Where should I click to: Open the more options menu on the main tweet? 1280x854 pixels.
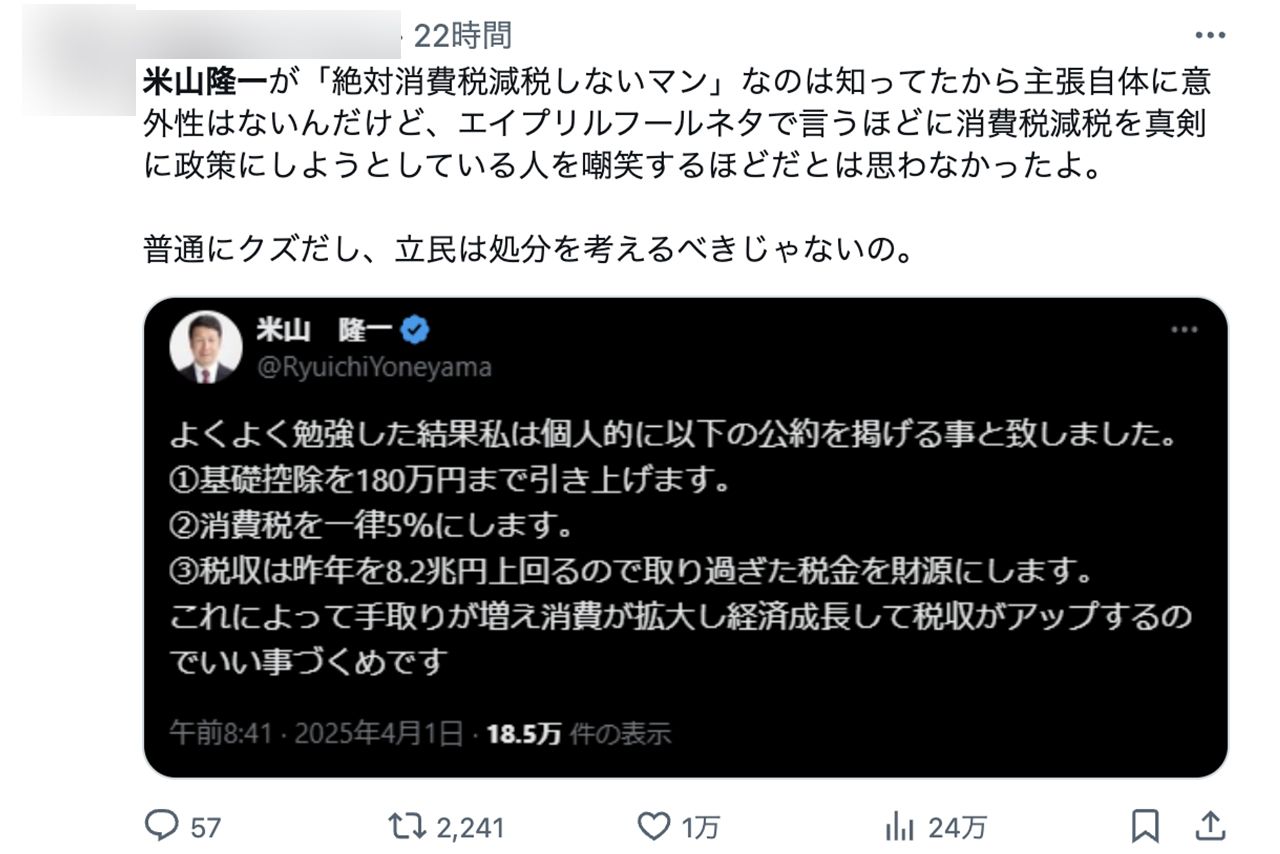[x=1209, y=33]
